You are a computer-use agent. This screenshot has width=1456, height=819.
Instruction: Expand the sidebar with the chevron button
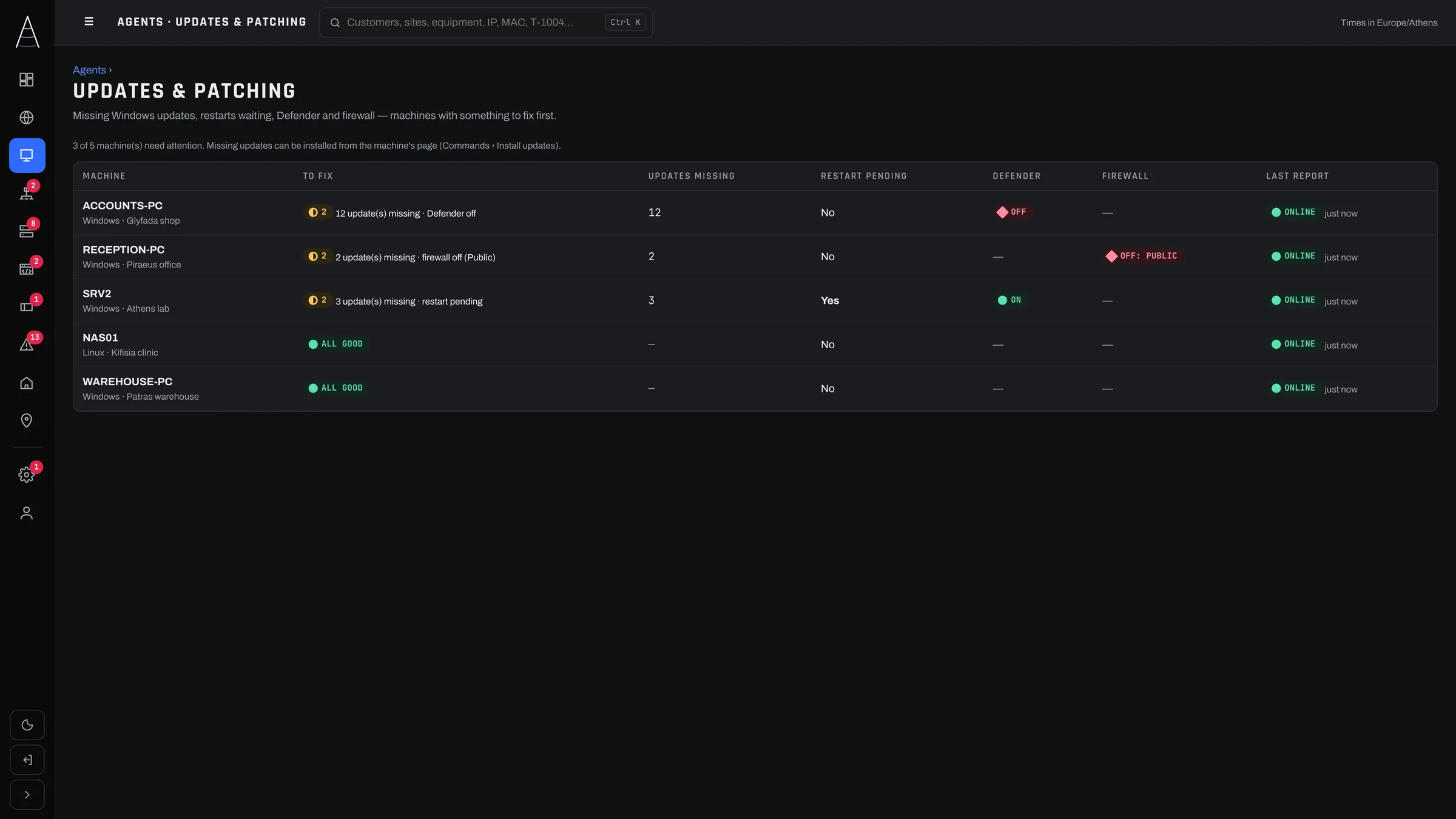tap(27, 795)
